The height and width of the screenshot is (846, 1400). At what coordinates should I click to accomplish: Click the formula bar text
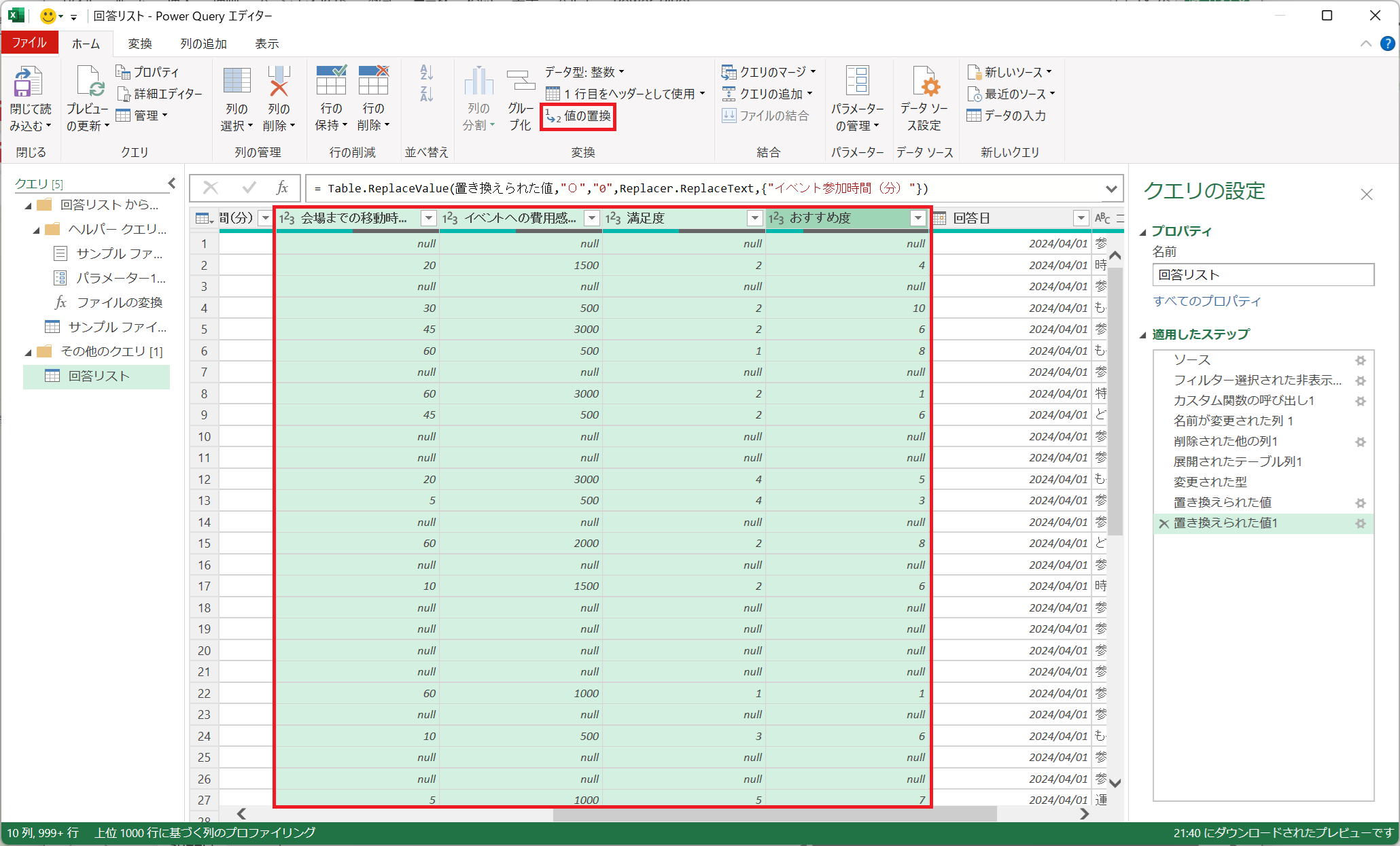[621, 188]
